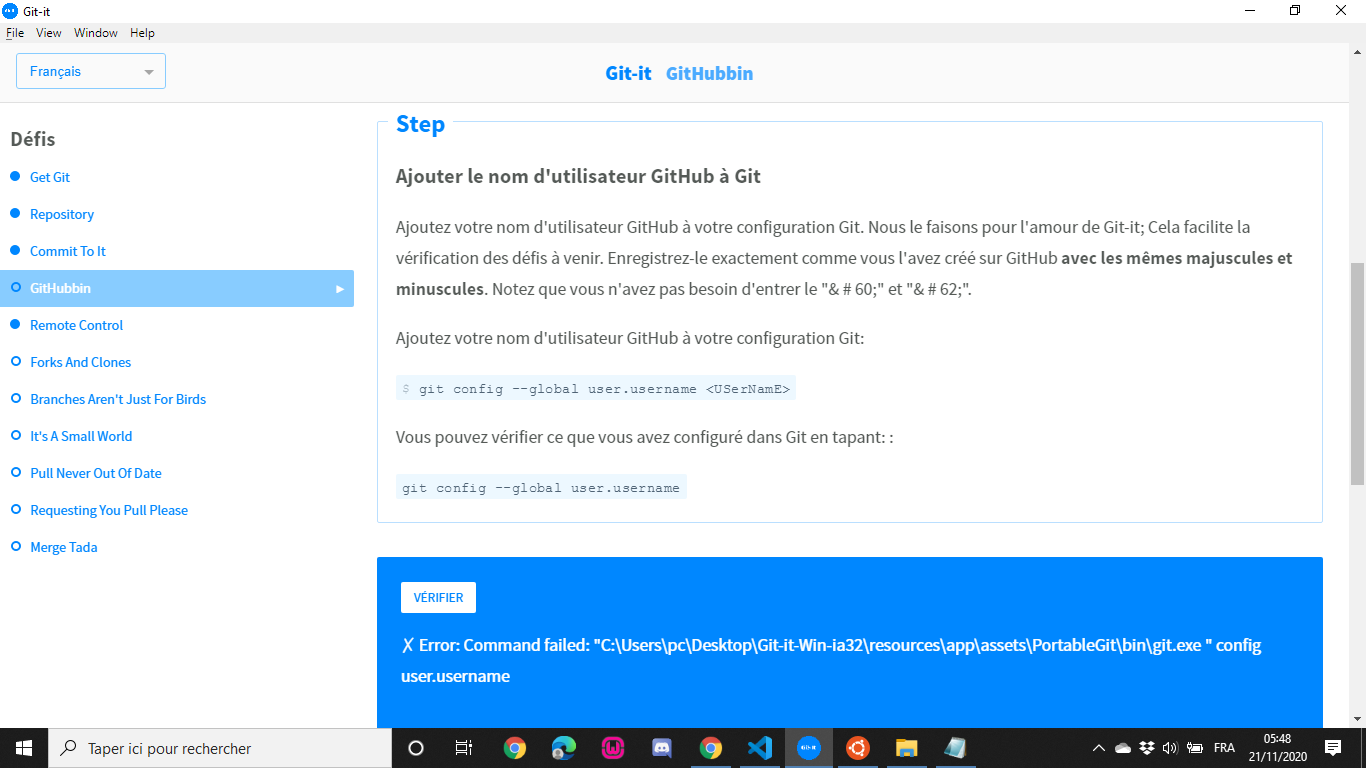Image resolution: width=1366 pixels, height=768 pixels.
Task: Open the Forks And Clones challenge
Action: pos(81,362)
